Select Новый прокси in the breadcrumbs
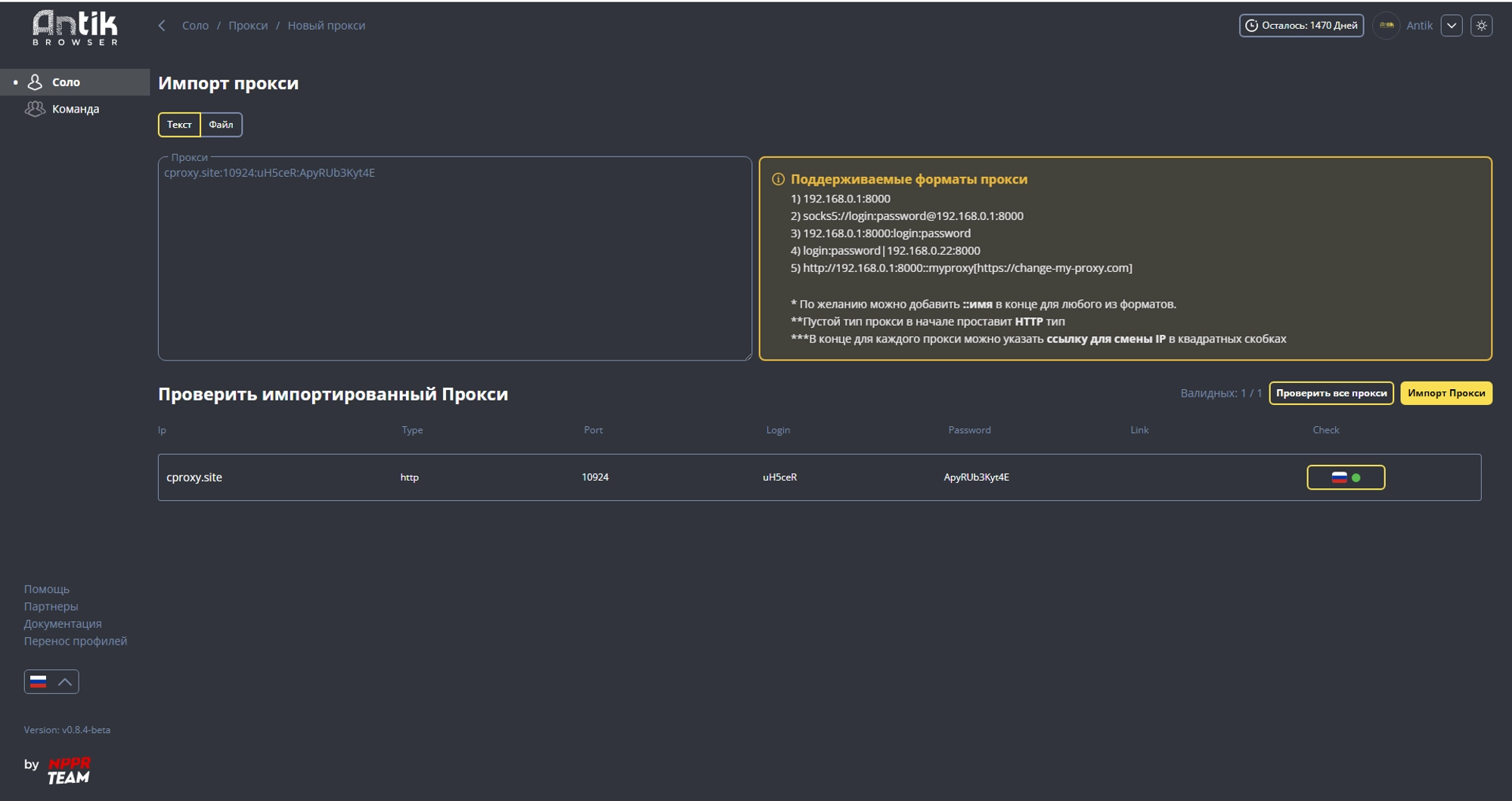 (327, 25)
